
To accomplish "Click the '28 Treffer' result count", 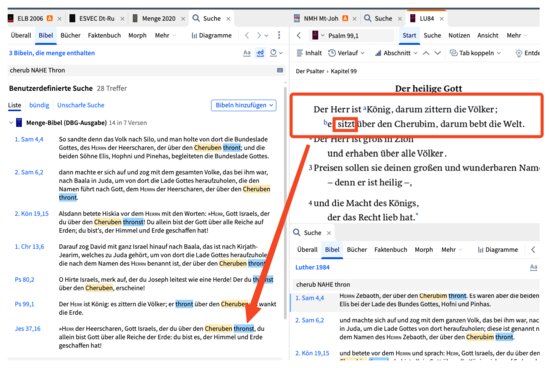I will pos(112,88).
